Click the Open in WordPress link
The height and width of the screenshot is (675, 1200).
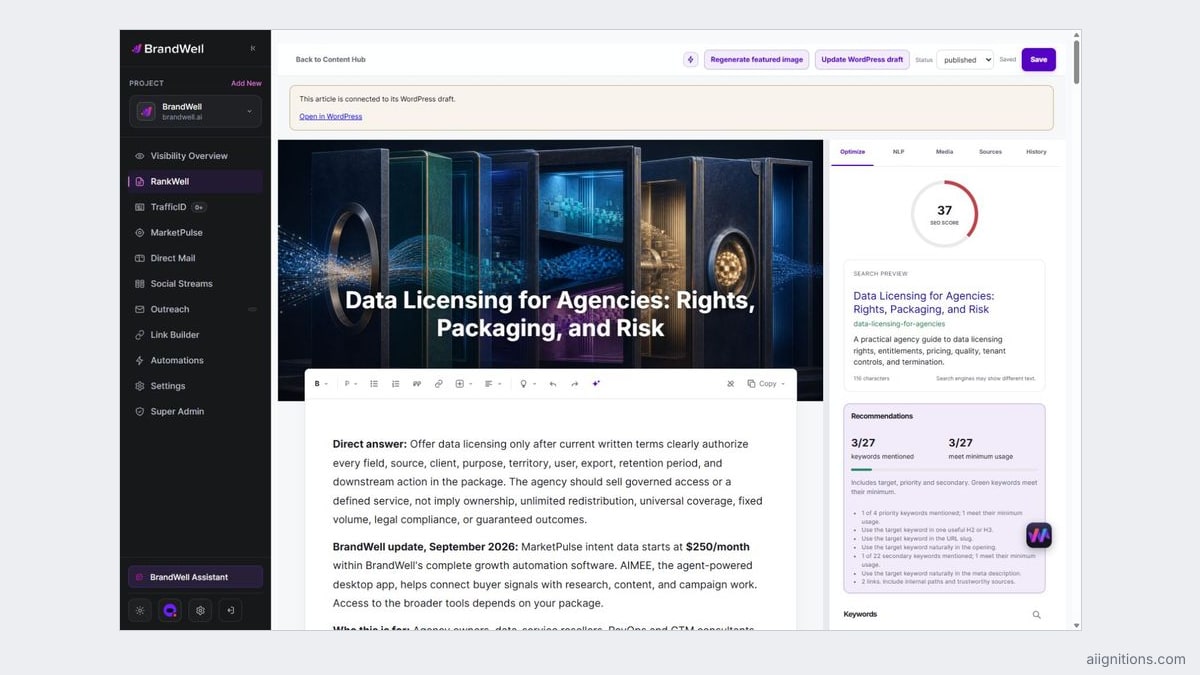(x=331, y=117)
